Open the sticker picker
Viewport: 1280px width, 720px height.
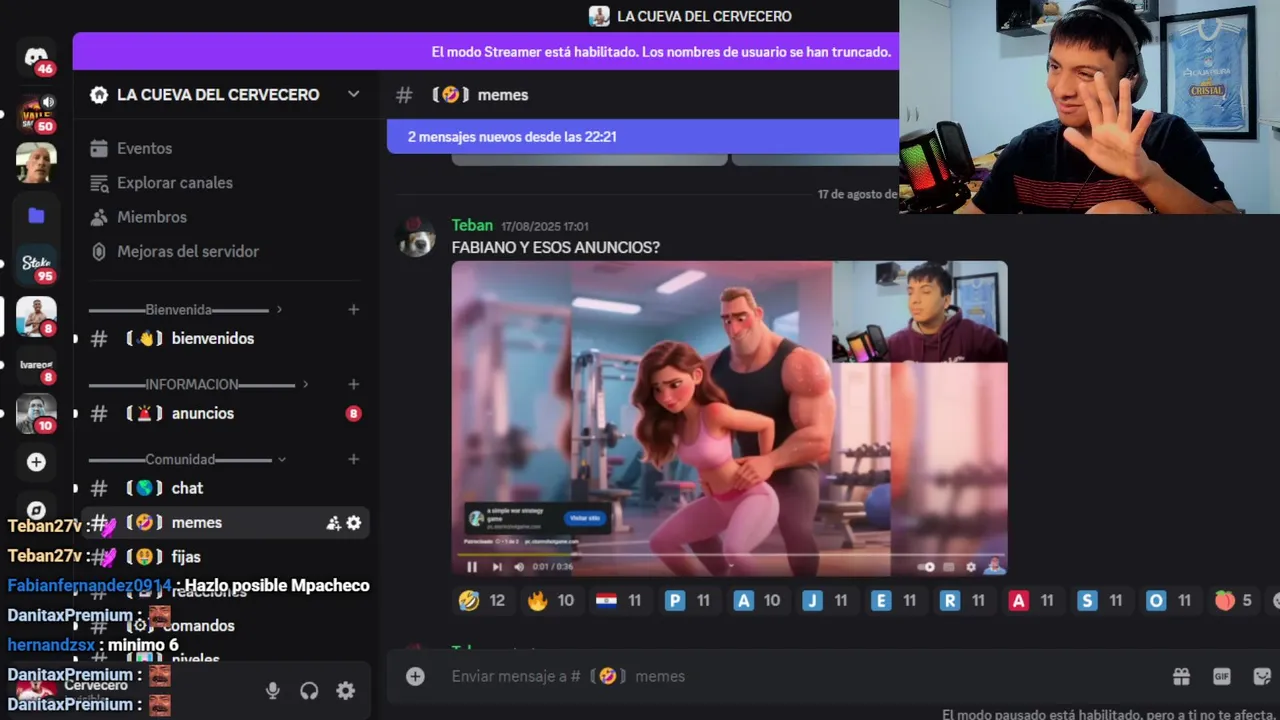pos(1261,677)
